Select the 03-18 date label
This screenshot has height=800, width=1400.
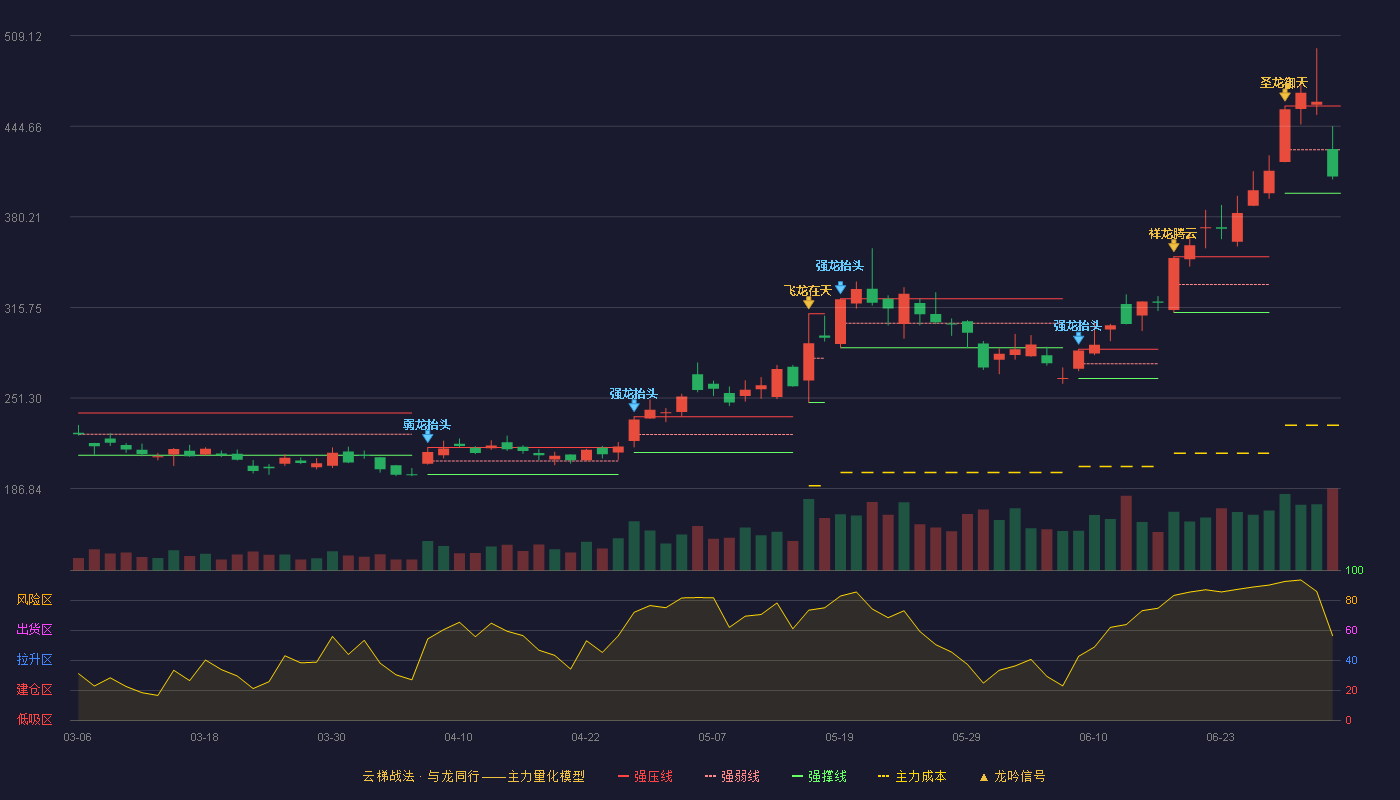pos(204,737)
